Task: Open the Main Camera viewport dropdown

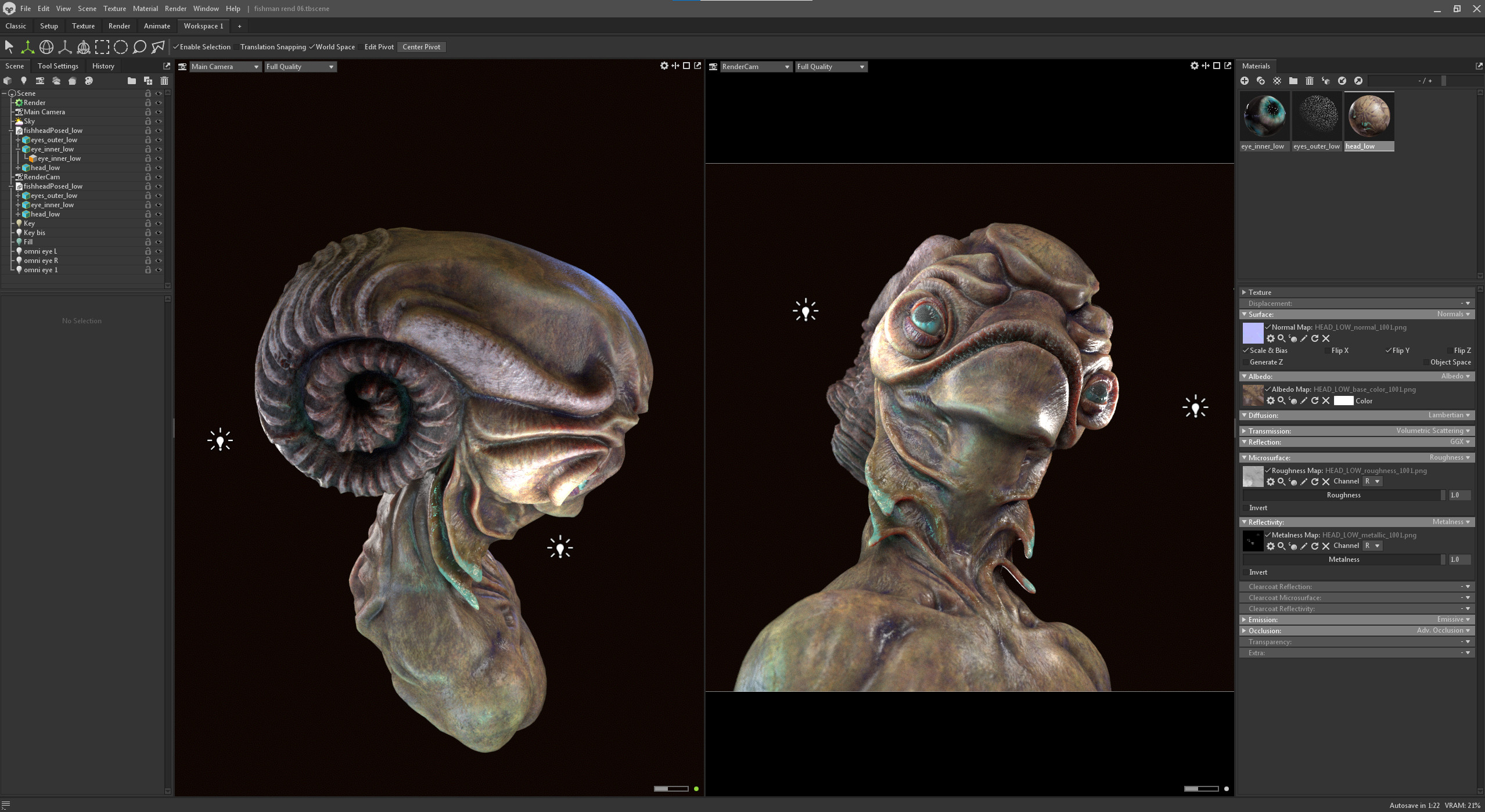Action: pyautogui.click(x=225, y=67)
